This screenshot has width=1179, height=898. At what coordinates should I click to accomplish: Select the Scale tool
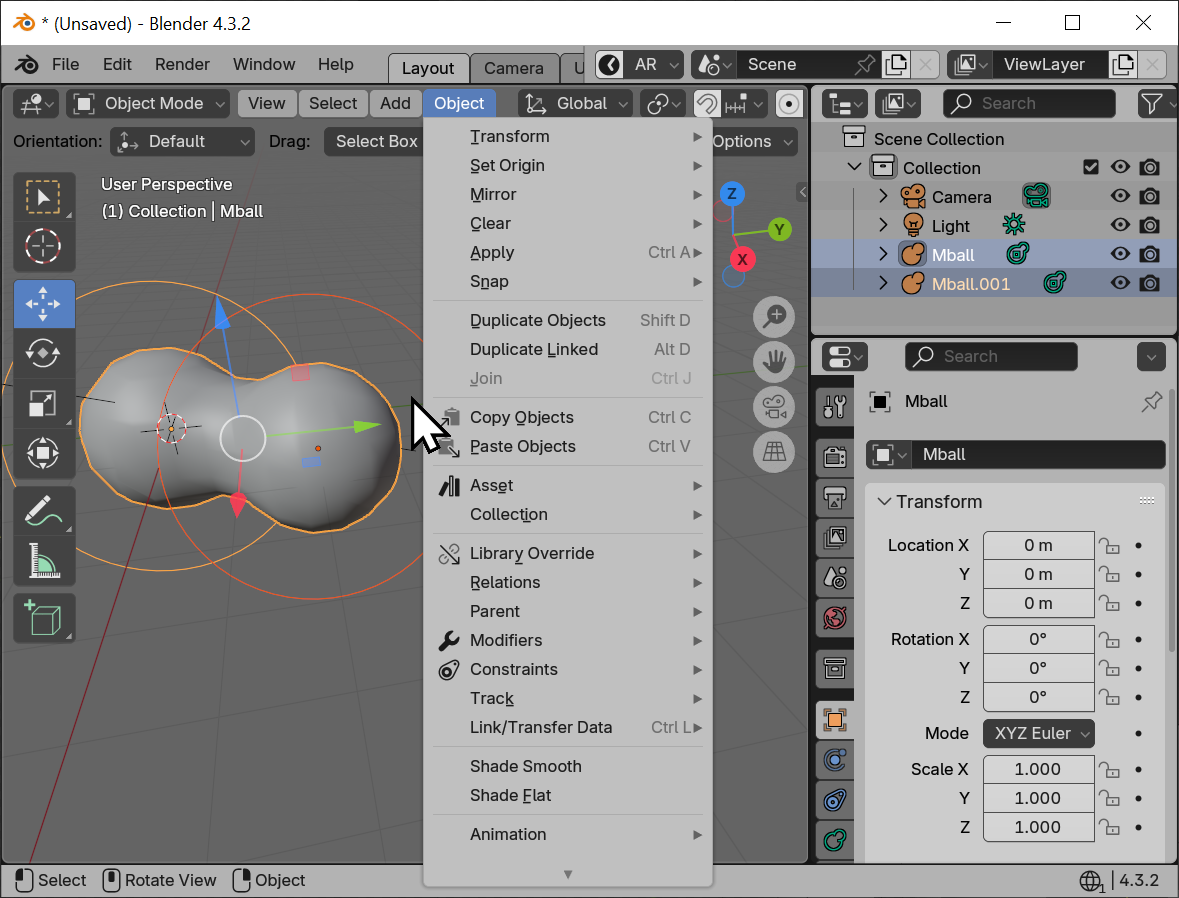44,403
